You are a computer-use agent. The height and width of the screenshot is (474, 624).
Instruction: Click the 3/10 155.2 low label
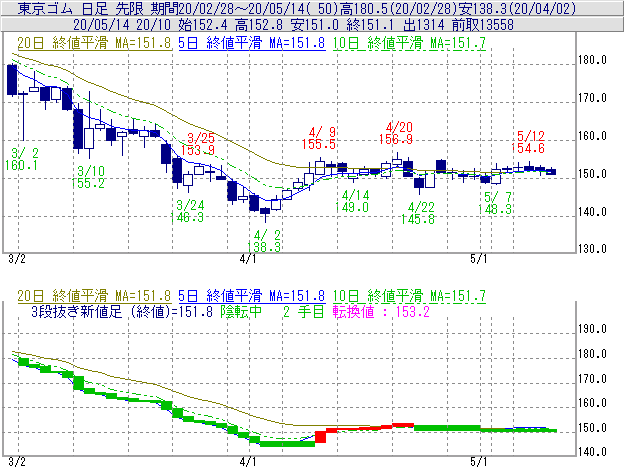click(88, 177)
